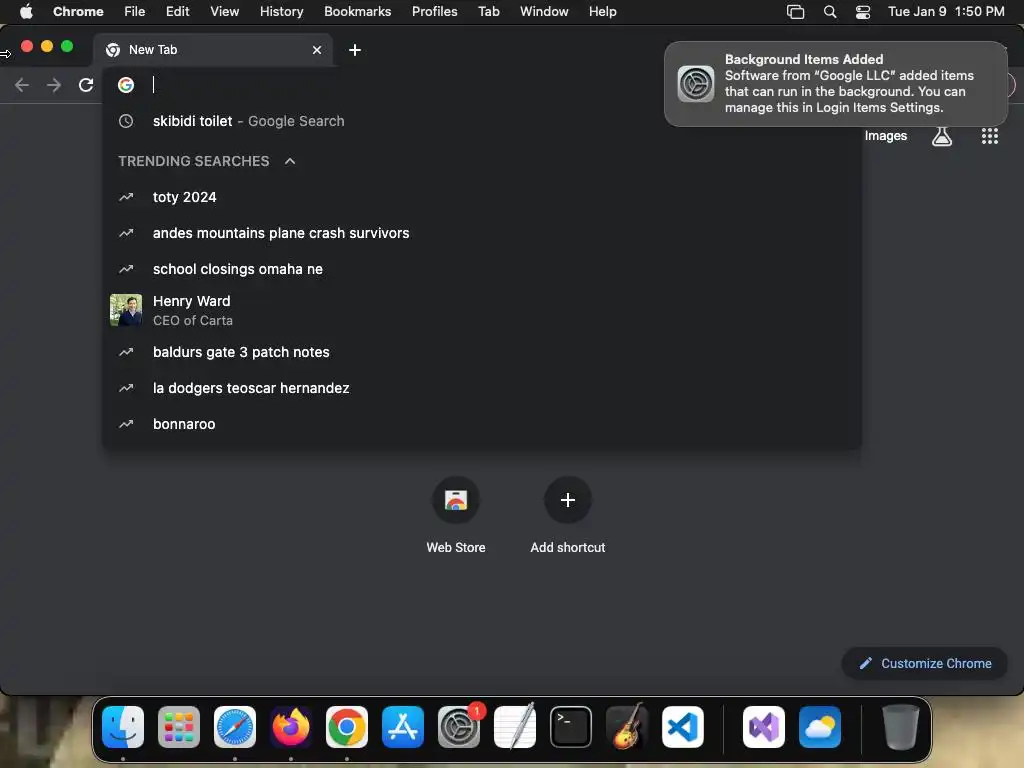The width and height of the screenshot is (1024, 768).
Task: Open the File menu
Action: (135, 12)
